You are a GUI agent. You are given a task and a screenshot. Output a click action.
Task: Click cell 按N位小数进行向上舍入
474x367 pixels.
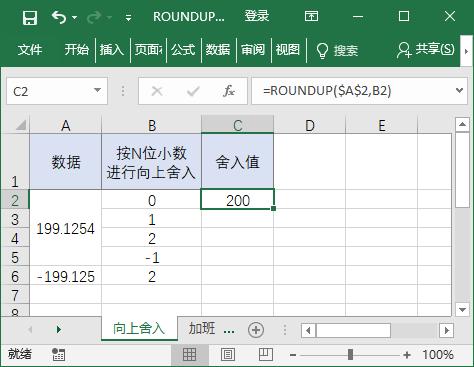(152, 162)
